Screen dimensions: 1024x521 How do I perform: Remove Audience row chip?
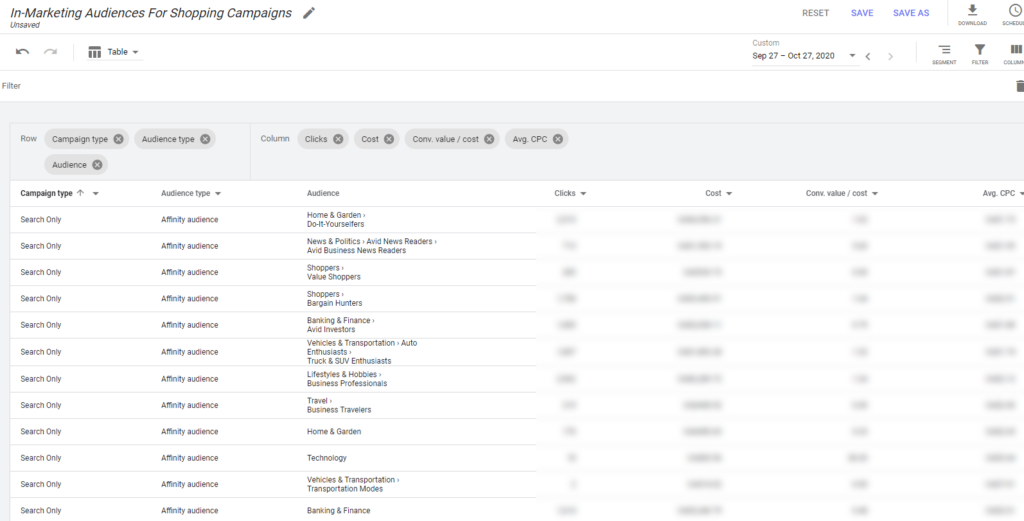pos(97,165)
